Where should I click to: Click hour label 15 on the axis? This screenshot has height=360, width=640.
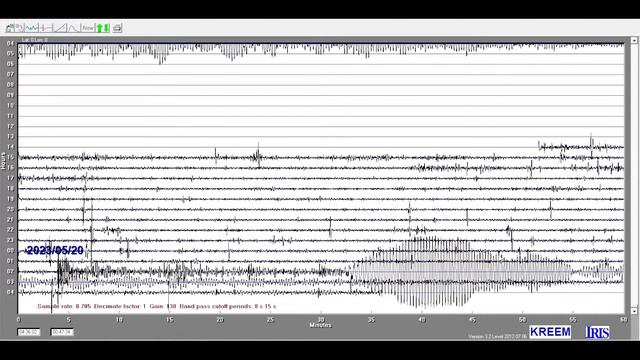point(10,157)
